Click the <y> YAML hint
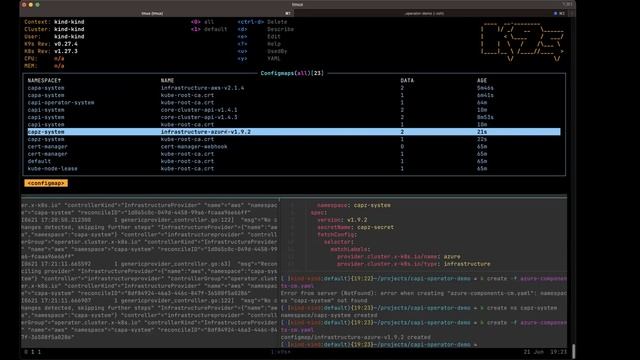Viewport: 640px width, 360px height. click(x=259, y=59)
